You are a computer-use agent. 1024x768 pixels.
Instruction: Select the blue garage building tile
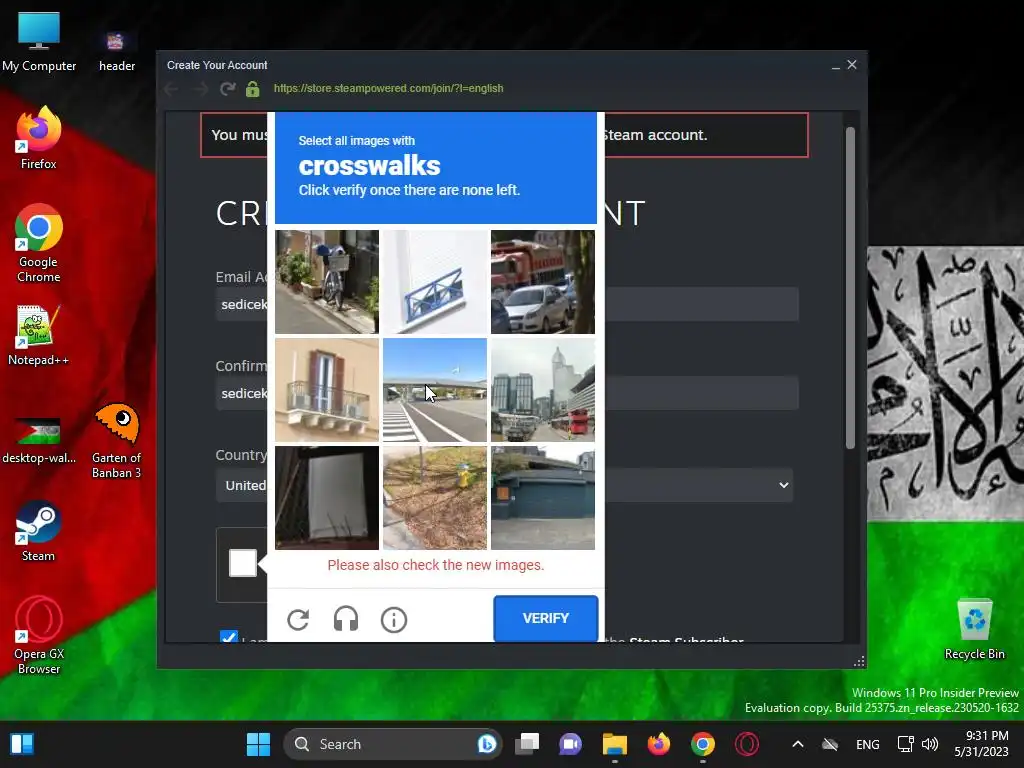coord(543,498)
